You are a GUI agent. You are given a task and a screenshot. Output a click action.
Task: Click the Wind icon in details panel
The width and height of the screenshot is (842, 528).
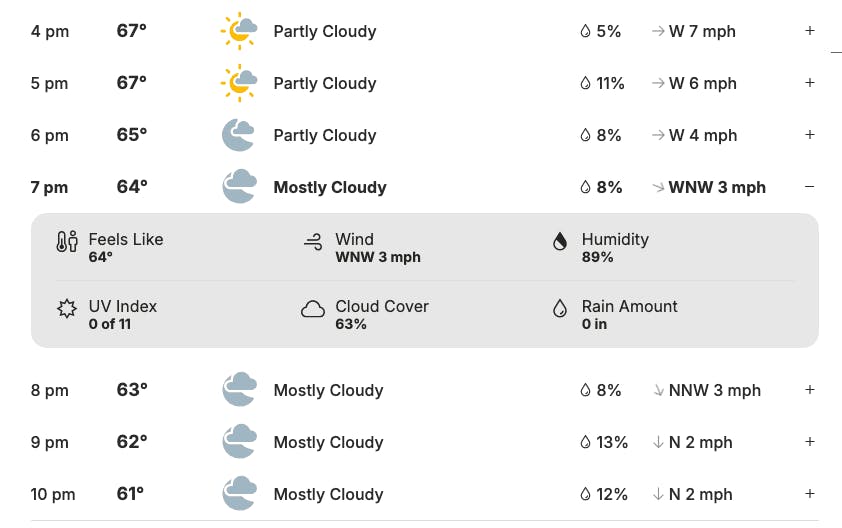click(313, 241)
